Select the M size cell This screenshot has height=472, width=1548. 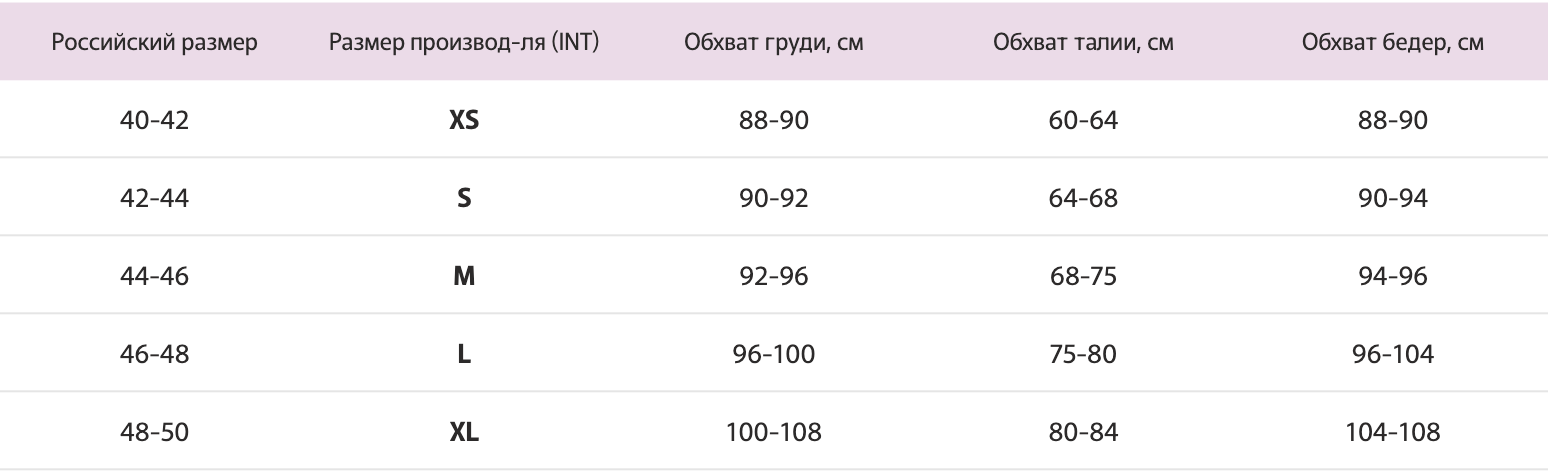(464, 276)
